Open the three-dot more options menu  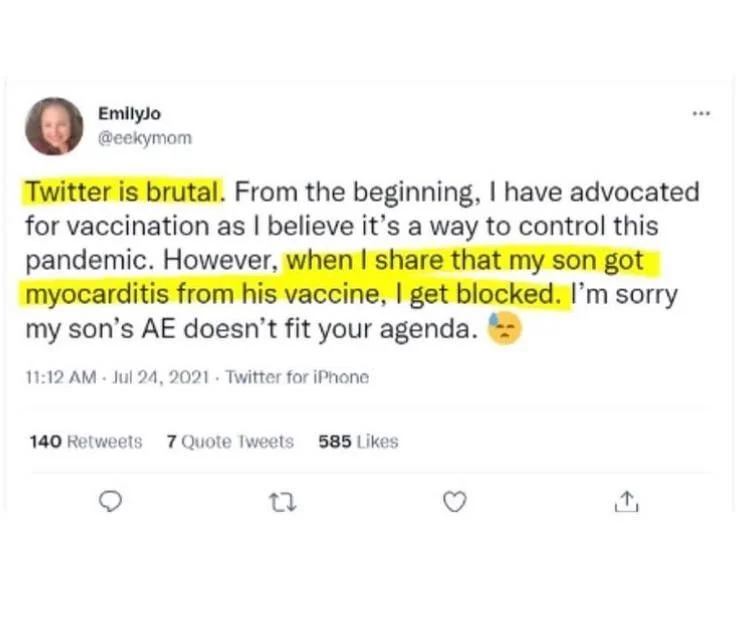[x=701, y=115]
